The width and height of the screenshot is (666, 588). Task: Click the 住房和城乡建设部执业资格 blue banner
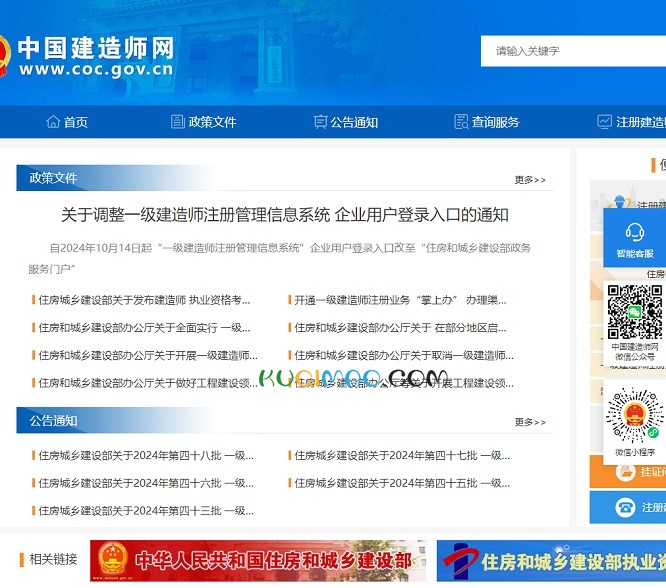[551, 560]
